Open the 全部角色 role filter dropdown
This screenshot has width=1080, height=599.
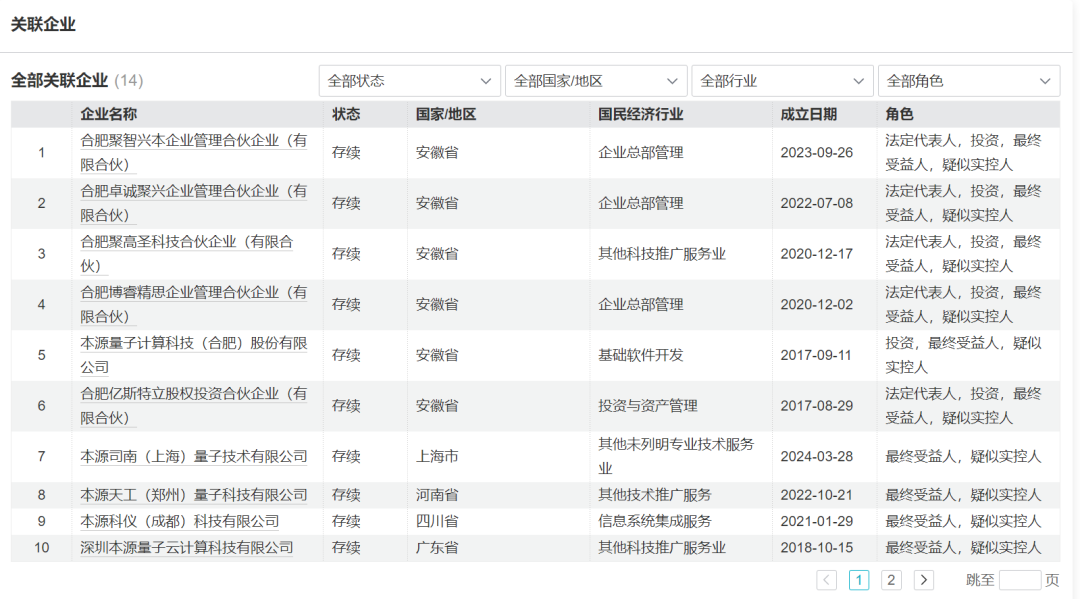click(x=968, y=81)
